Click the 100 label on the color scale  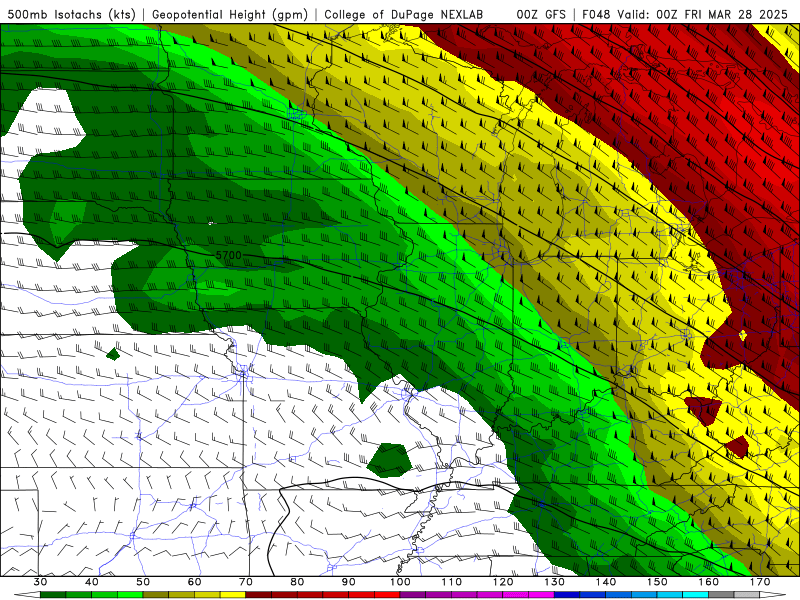pyautogui.click(x=400, y=582)
